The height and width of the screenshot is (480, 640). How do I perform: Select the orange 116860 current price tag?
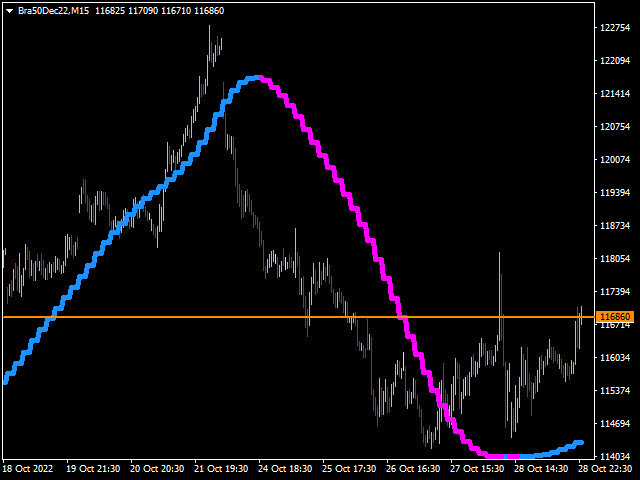tap(615, 317)
